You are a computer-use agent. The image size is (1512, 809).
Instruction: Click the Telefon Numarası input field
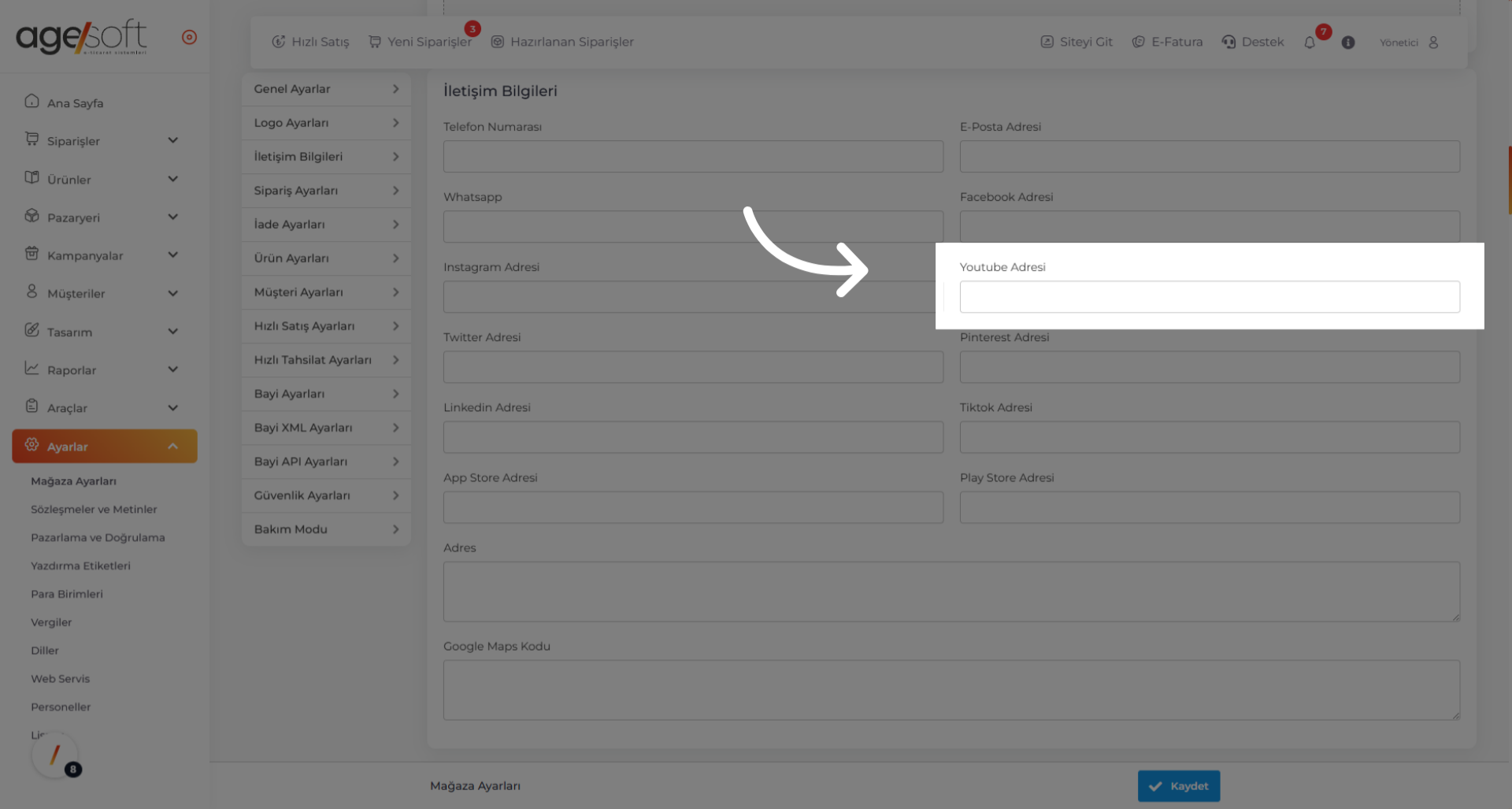pos(693,157)
